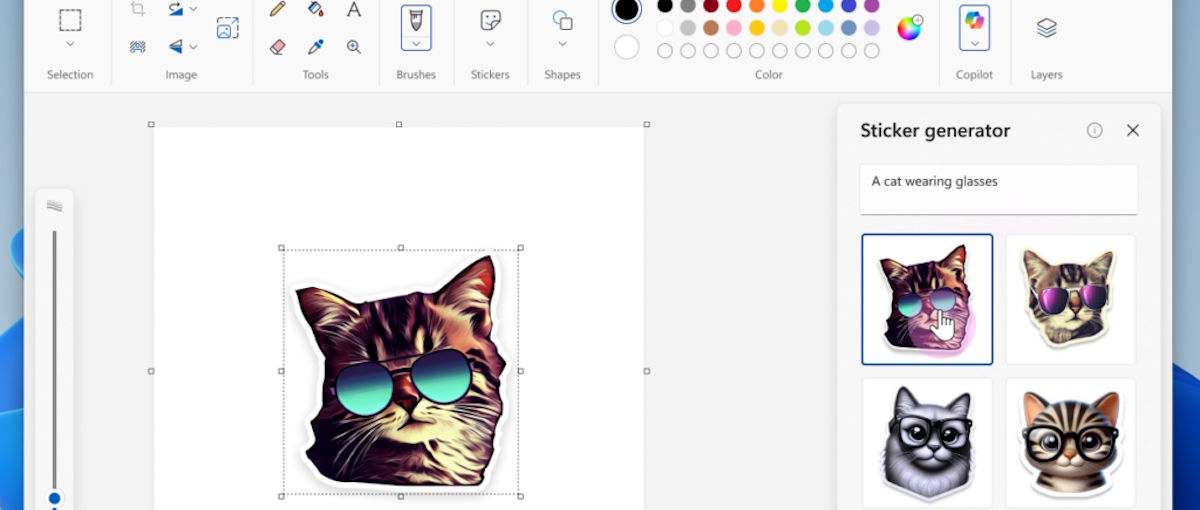Click the Sticker generator info icon
The height and width of the screenshot is (510, 1200).
click(1095, 130)
